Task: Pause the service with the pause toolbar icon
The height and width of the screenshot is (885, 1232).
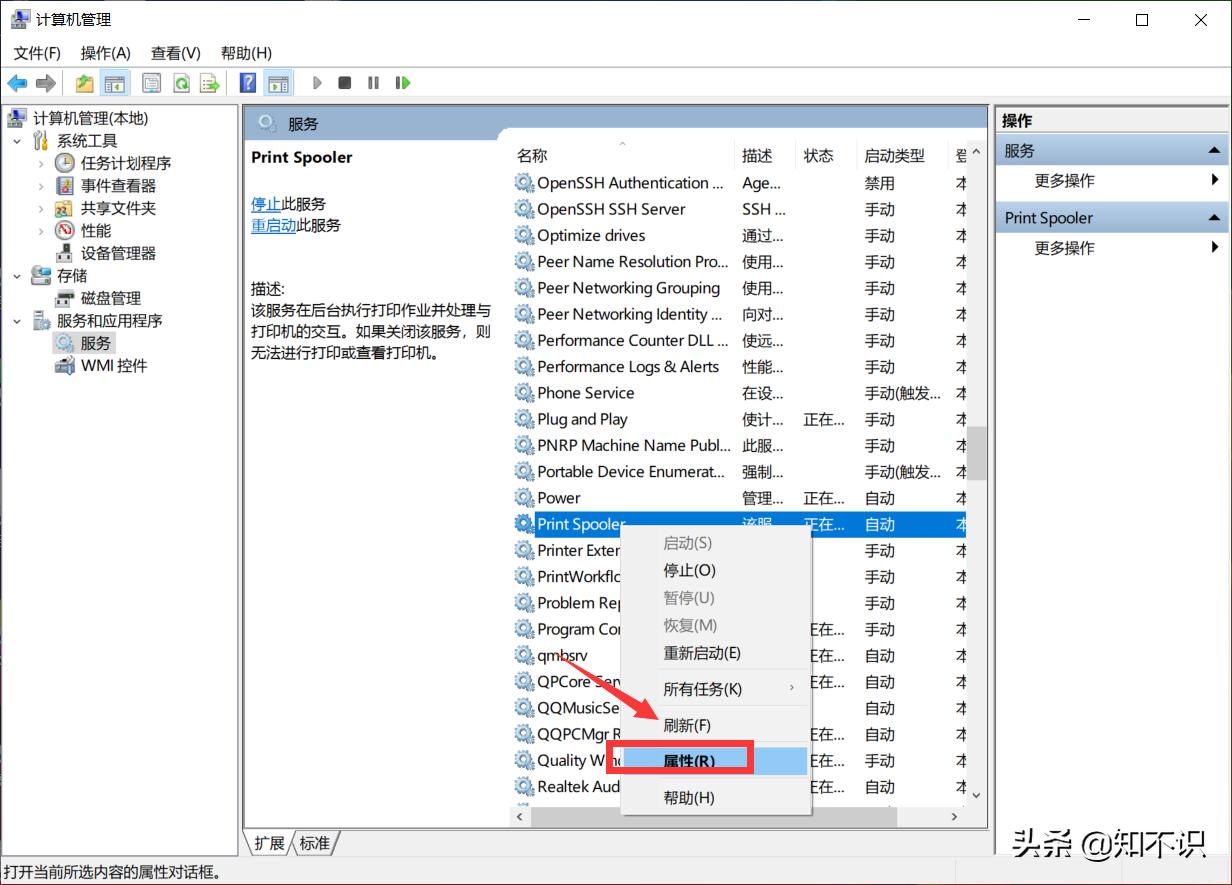Action: tap(372, 82)
